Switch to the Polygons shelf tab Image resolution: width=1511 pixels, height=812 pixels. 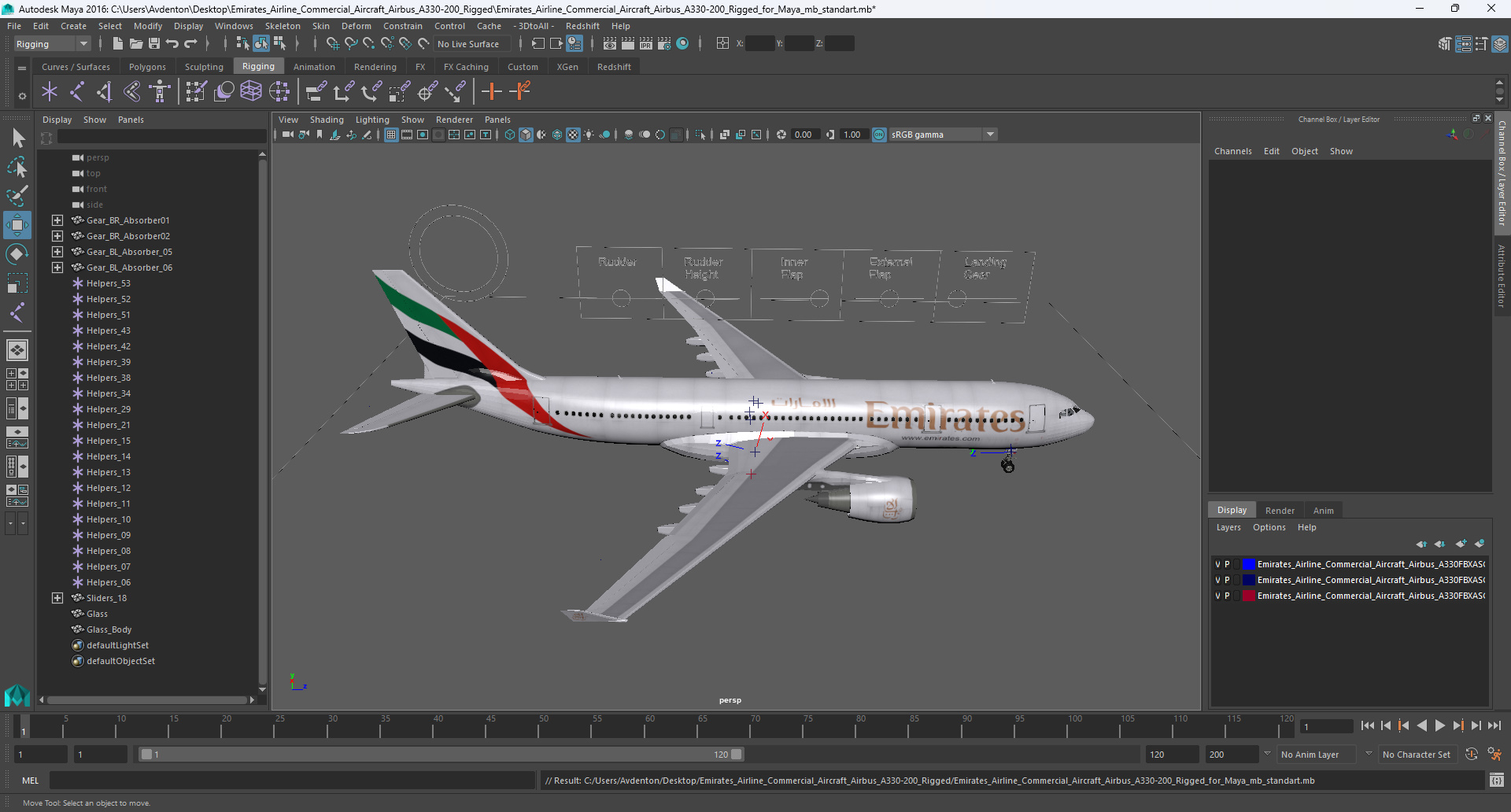click(x=147, y=67)
